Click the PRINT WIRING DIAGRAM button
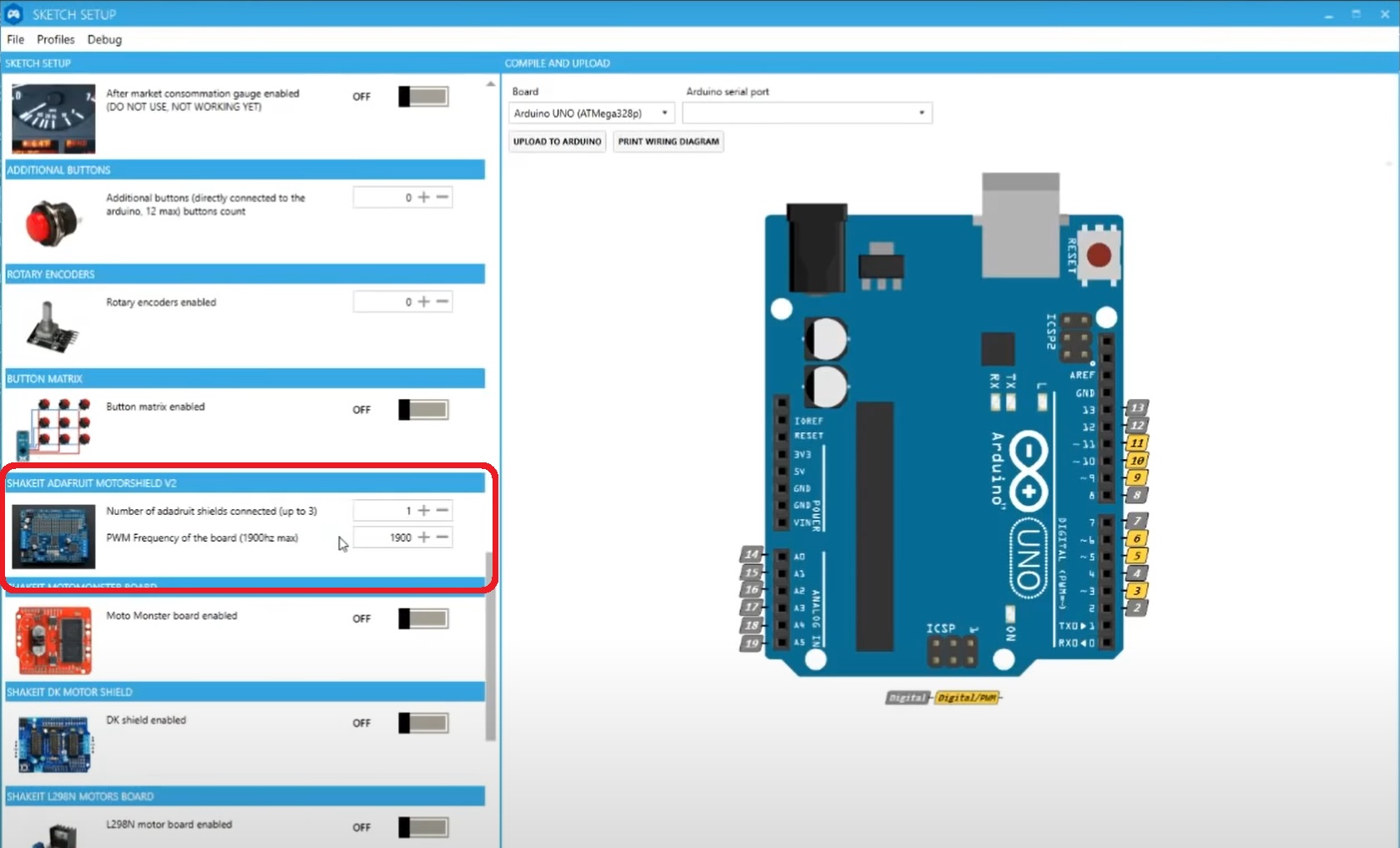This screenshot has width=1400, height=848. tap(668, 142)
